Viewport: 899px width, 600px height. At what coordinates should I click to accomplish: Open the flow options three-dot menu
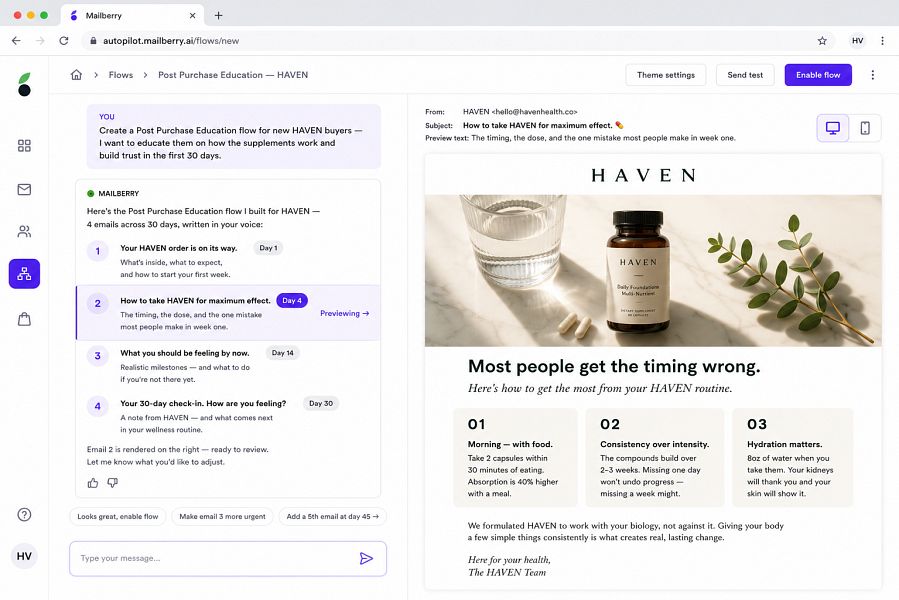point(873,75)
